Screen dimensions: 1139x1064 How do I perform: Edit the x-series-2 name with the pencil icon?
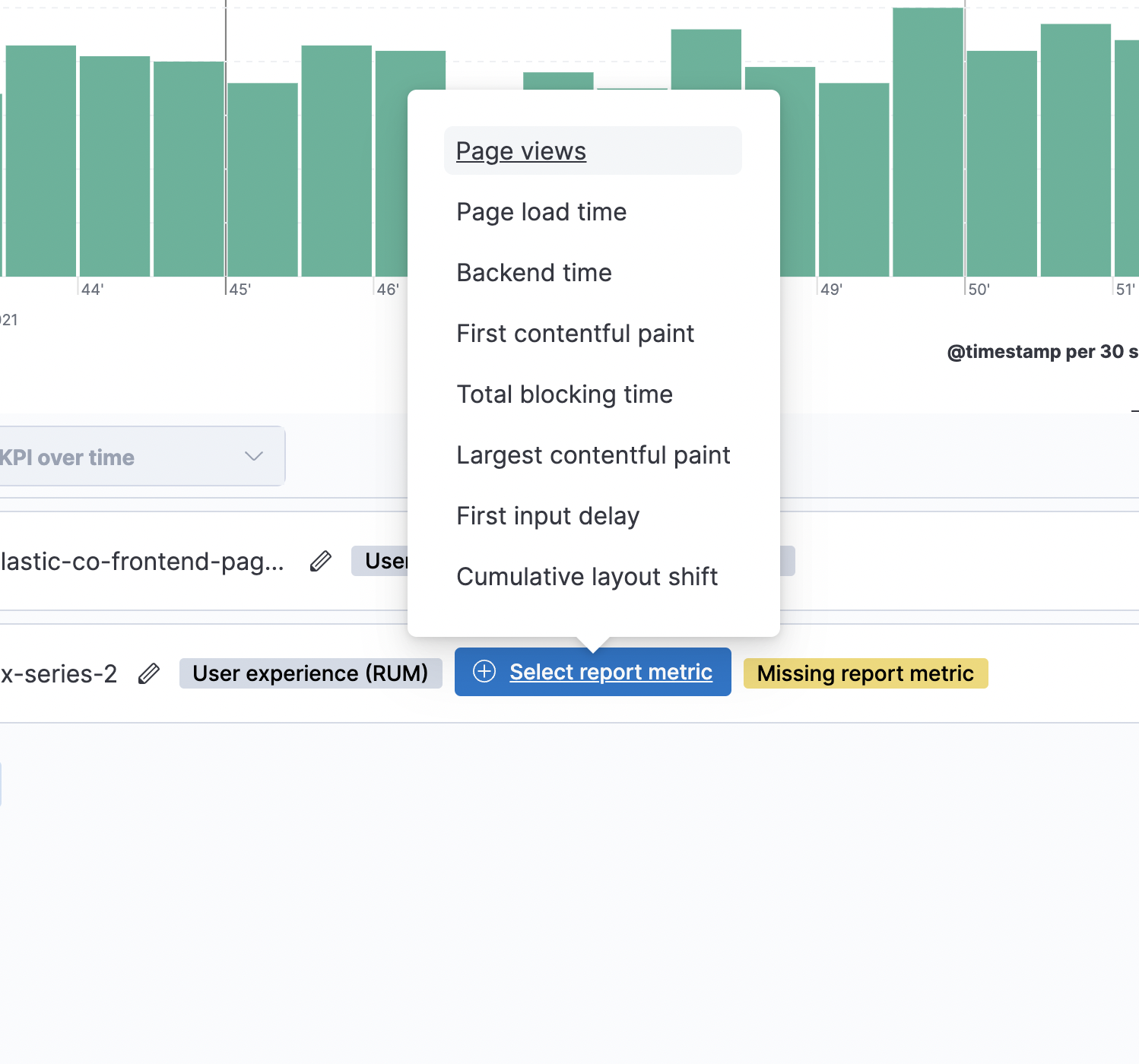149,673
